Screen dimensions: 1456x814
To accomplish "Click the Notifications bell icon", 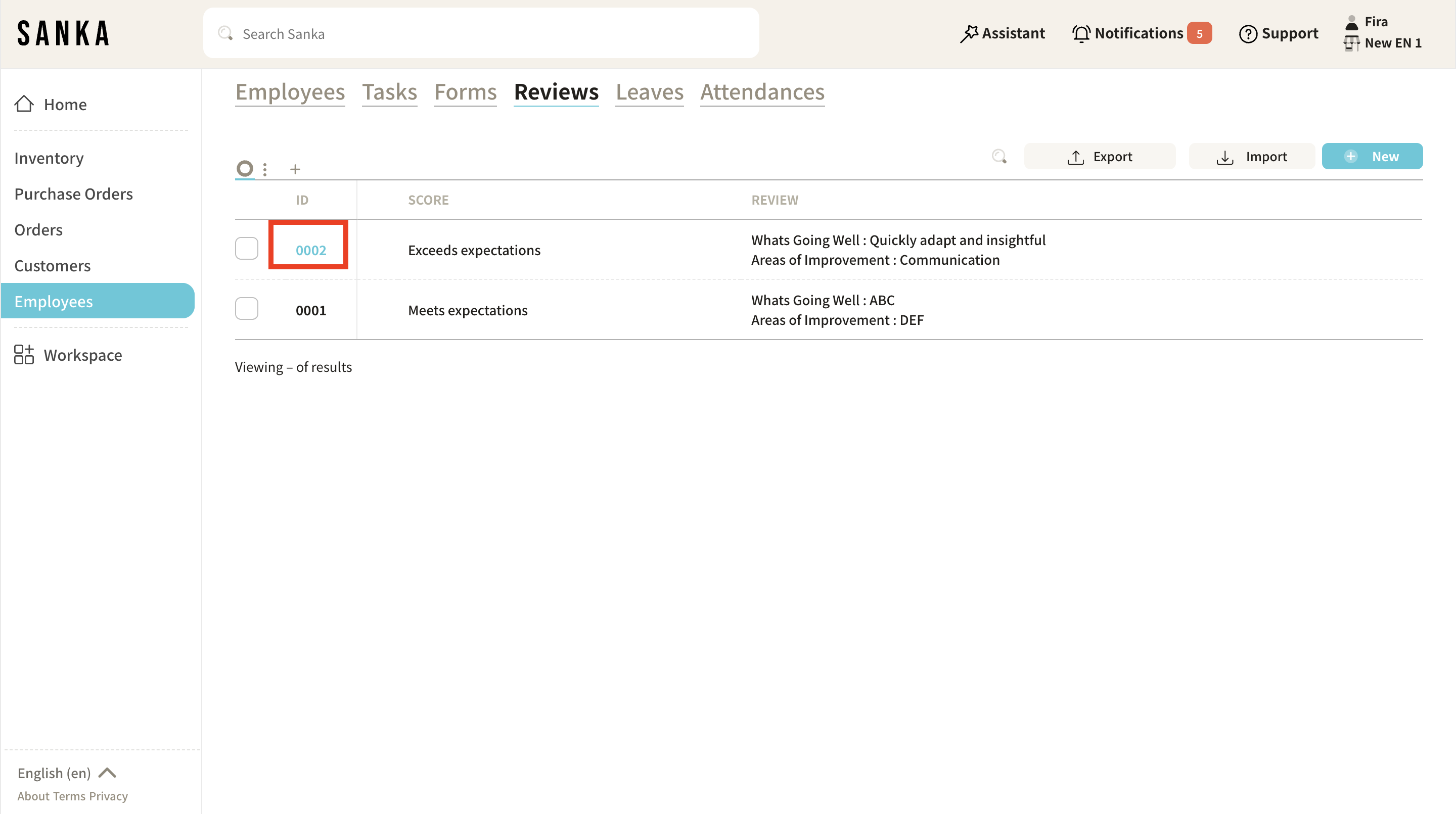I will [x=1081, y=34].
